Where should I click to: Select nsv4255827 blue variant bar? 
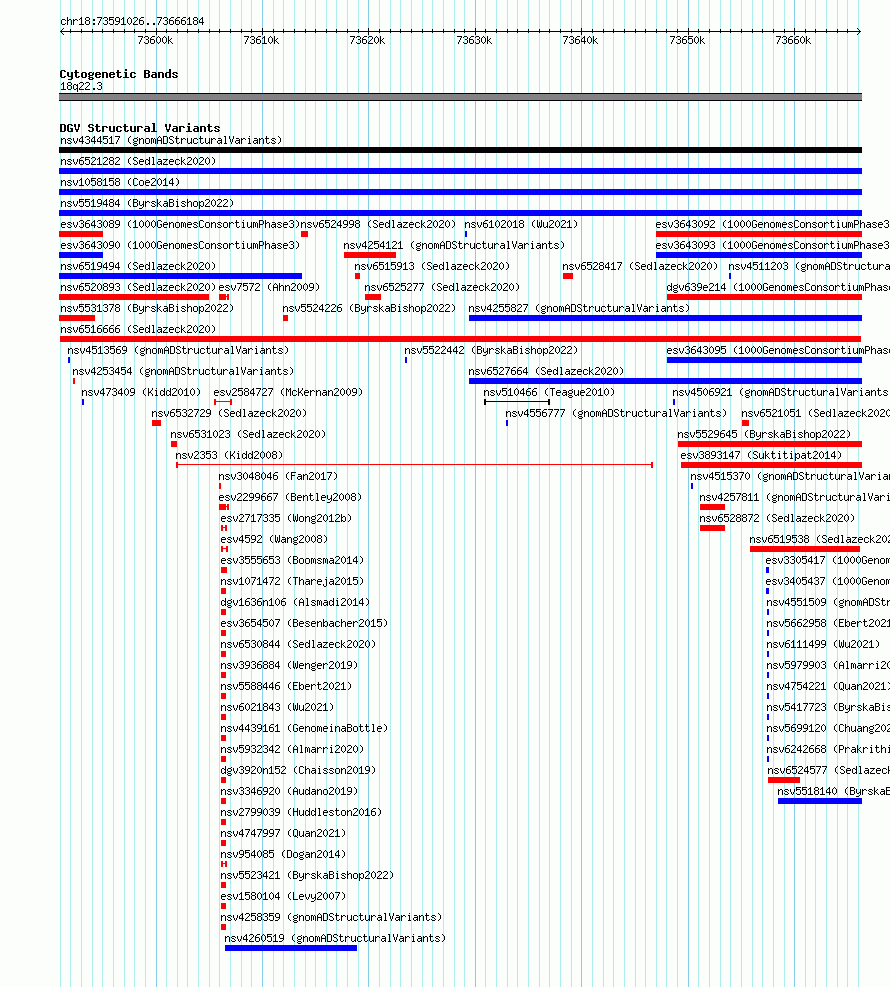665,318
